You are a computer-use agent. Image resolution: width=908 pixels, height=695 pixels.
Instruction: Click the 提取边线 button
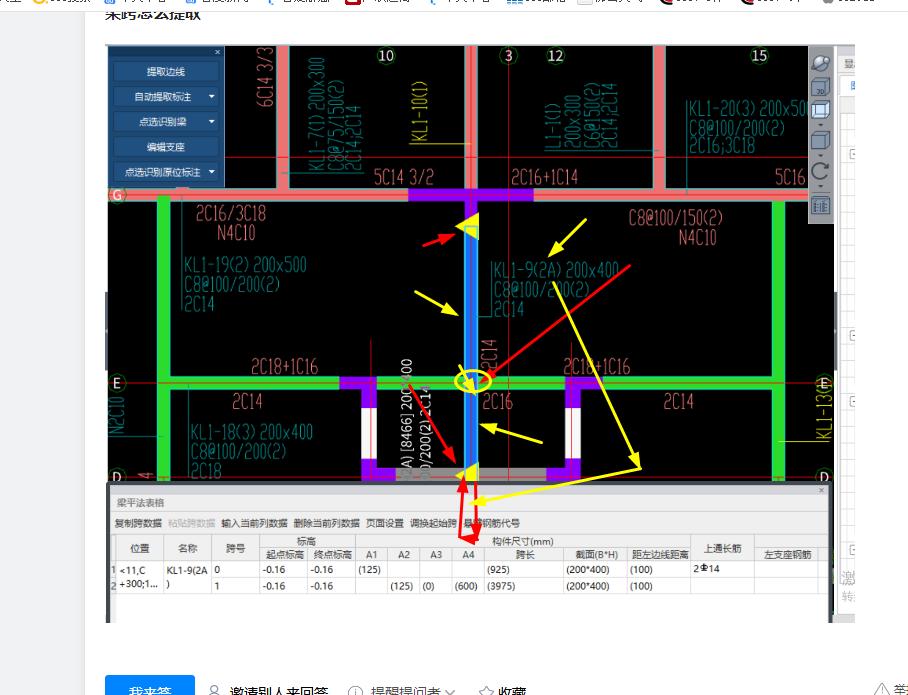(x=166, y=72)
